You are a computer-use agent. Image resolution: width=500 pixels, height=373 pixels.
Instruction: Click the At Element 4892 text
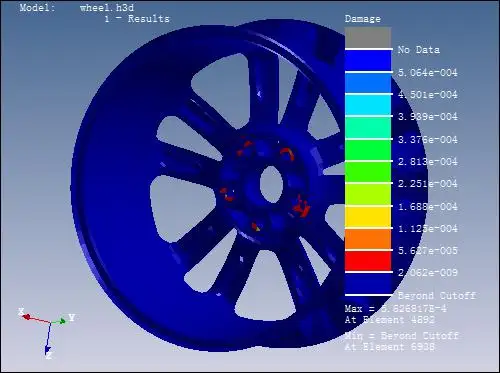pos(390,320)
